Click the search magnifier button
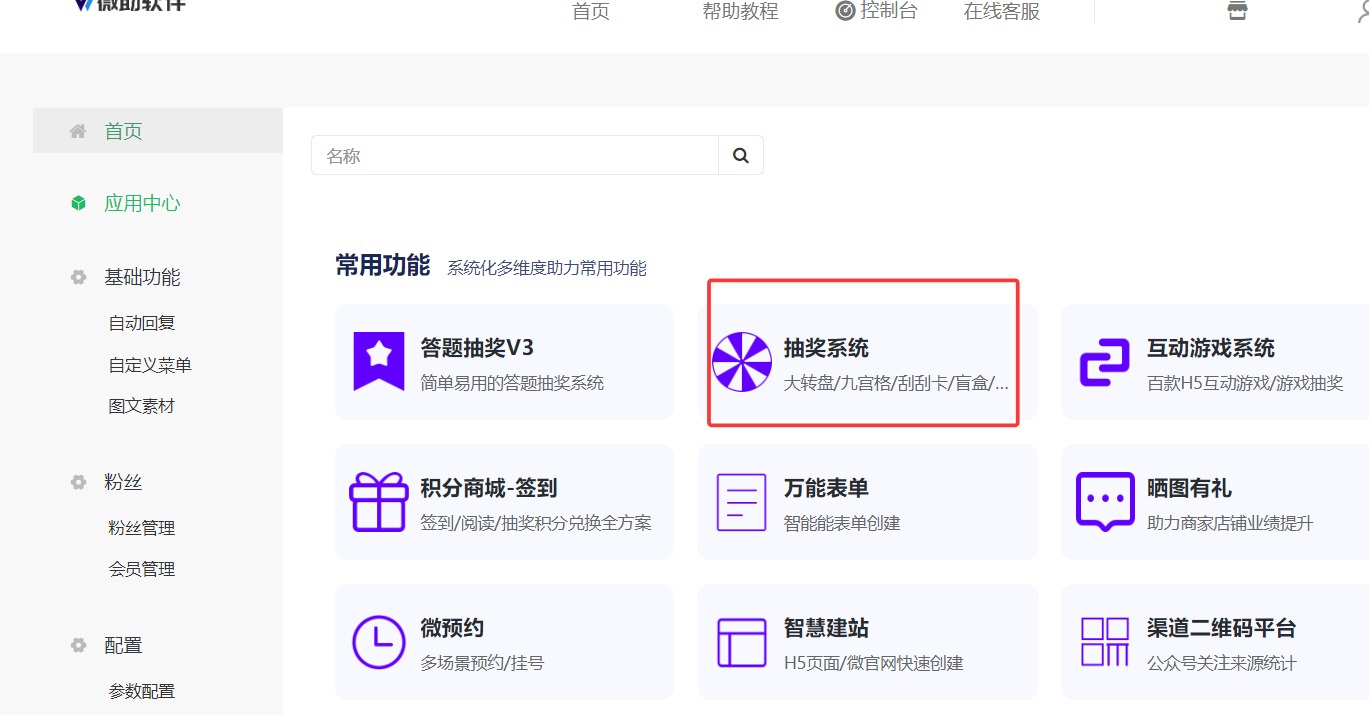Screen dimensions: 1369x715 pos(740,155)
